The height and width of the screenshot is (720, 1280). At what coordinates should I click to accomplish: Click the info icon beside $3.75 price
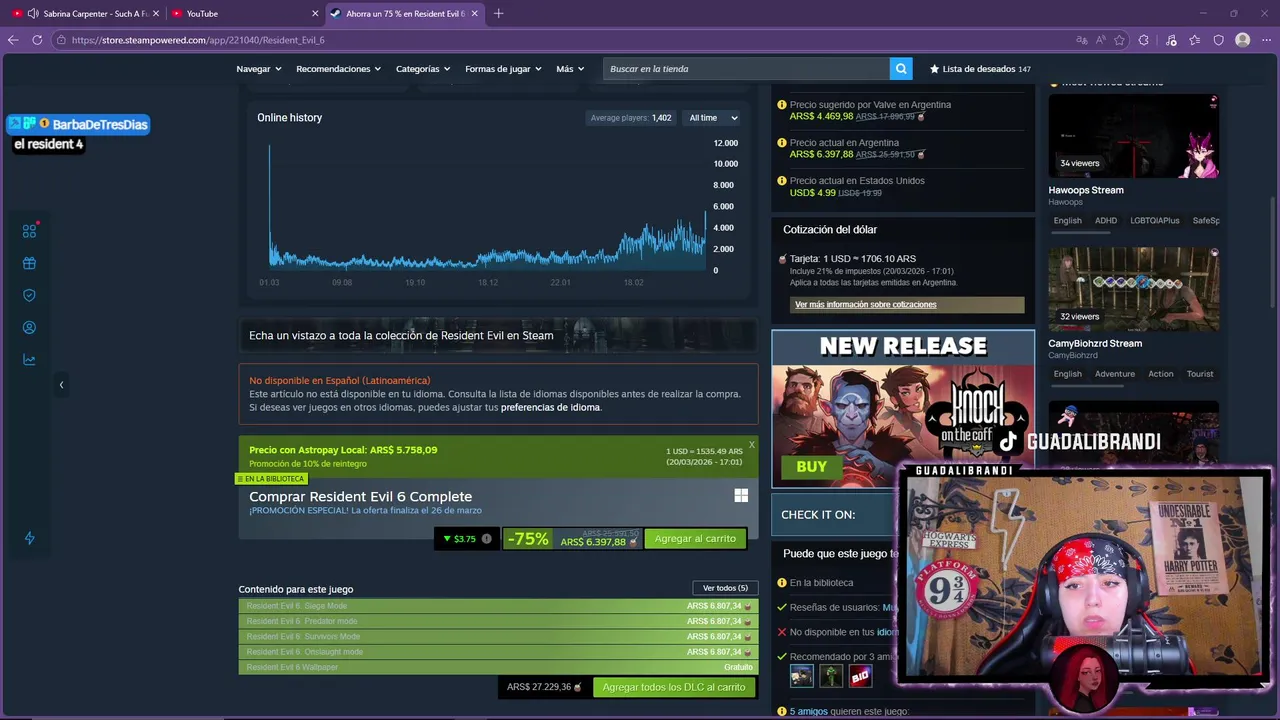486,539
